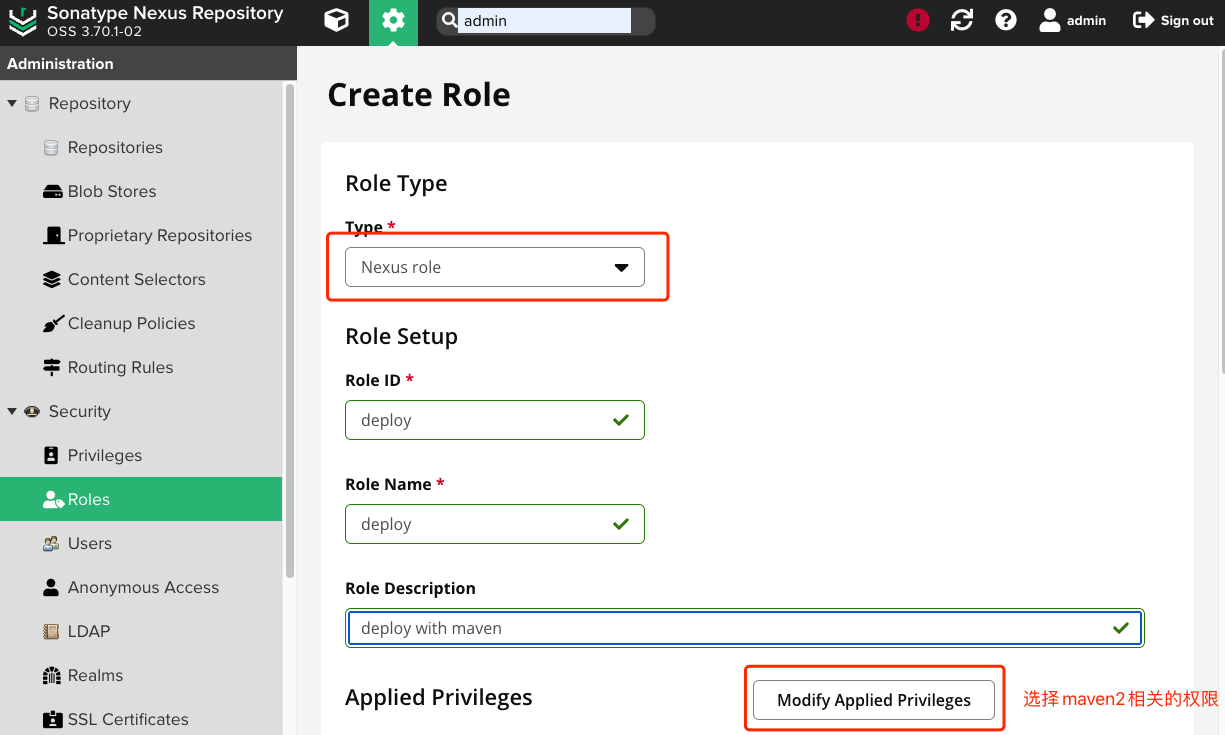Open Cleanup Policies in the sidebar
Viewport: 1225px width, 735px height.
[x=131, y=324]
